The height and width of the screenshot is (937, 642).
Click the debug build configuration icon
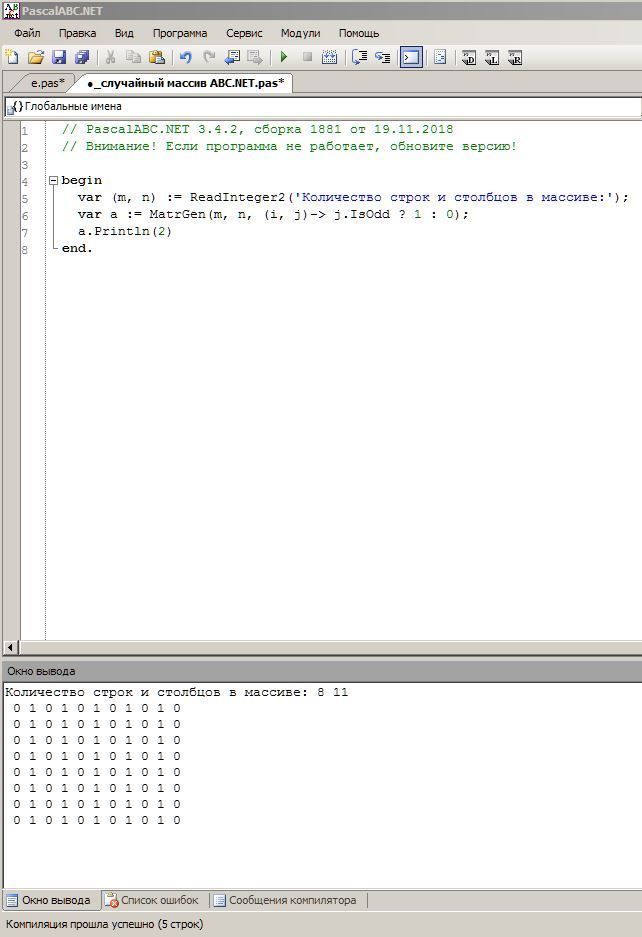(469, 57)
